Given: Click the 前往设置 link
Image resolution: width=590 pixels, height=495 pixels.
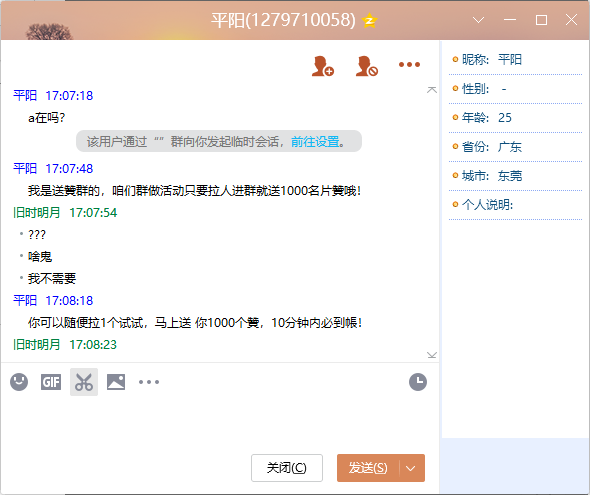Looking at the screenshot, I should click(315, 142).
